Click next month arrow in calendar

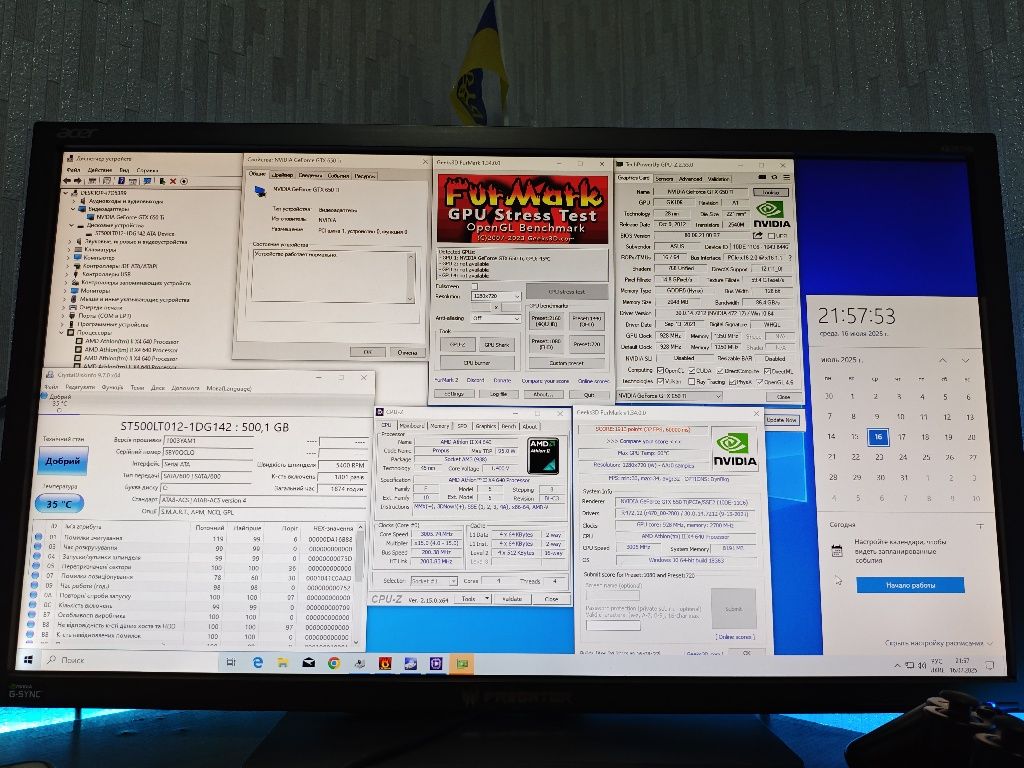965,360
